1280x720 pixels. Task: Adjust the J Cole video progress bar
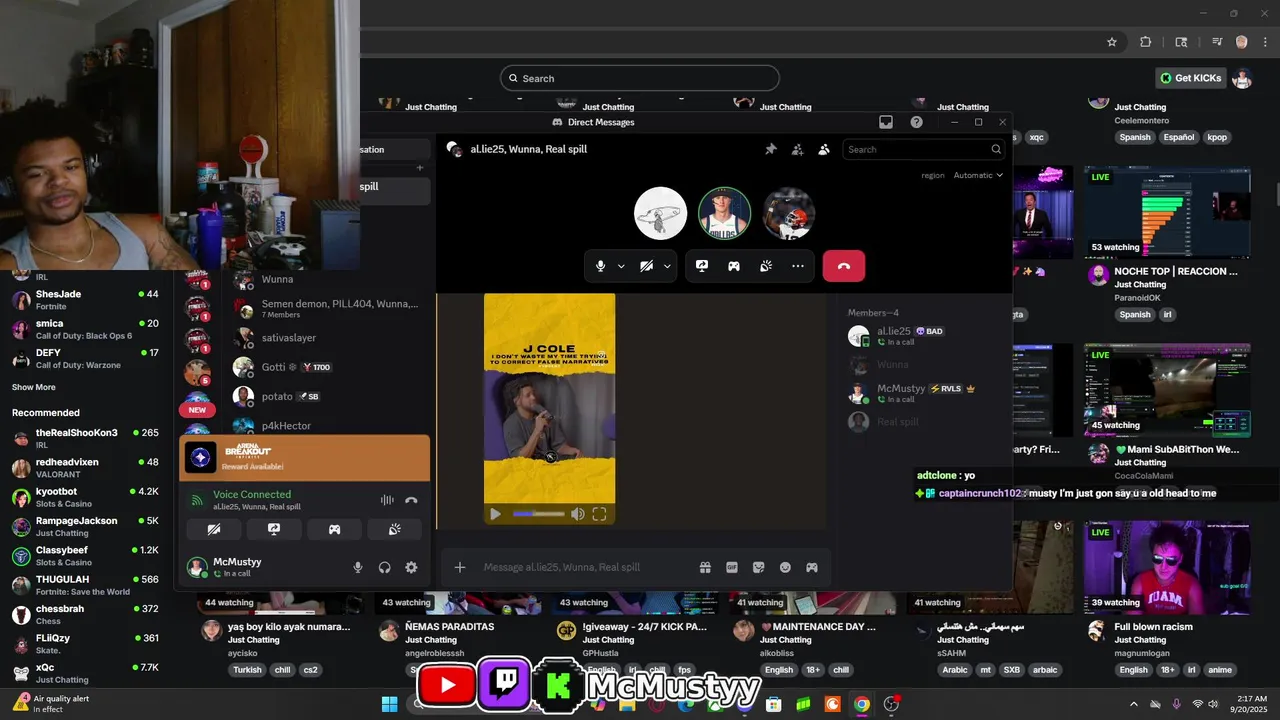click(538, 514)
